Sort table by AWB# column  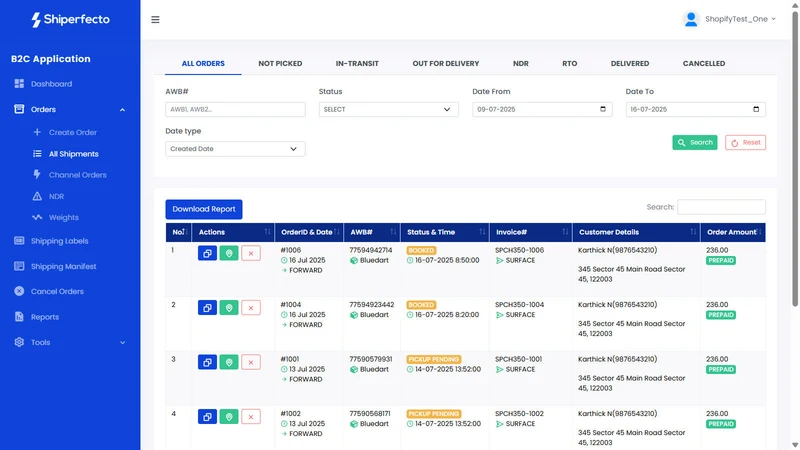372,232
